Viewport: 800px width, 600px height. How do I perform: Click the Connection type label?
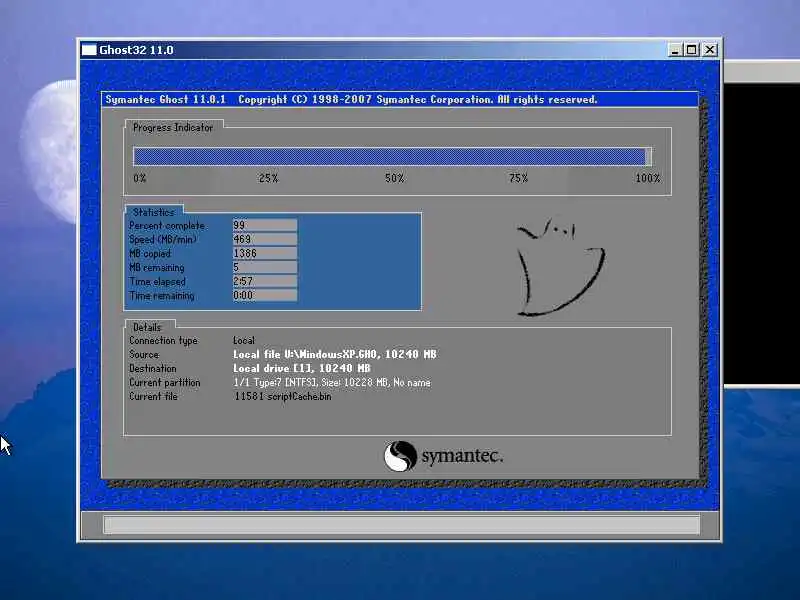[163, 341]
